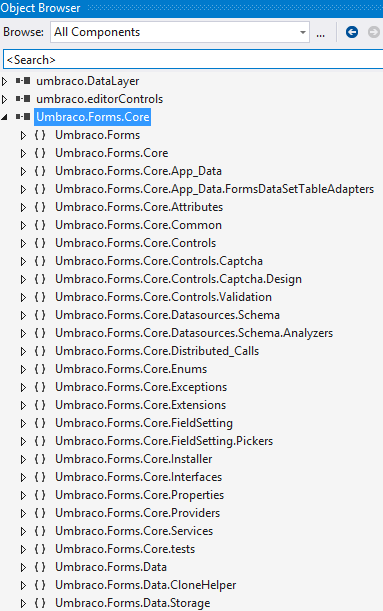This screenshot has width=383, height=611.
Task: Click namespace icon beside Schema.Analyzers
Action: coord(40,333)
